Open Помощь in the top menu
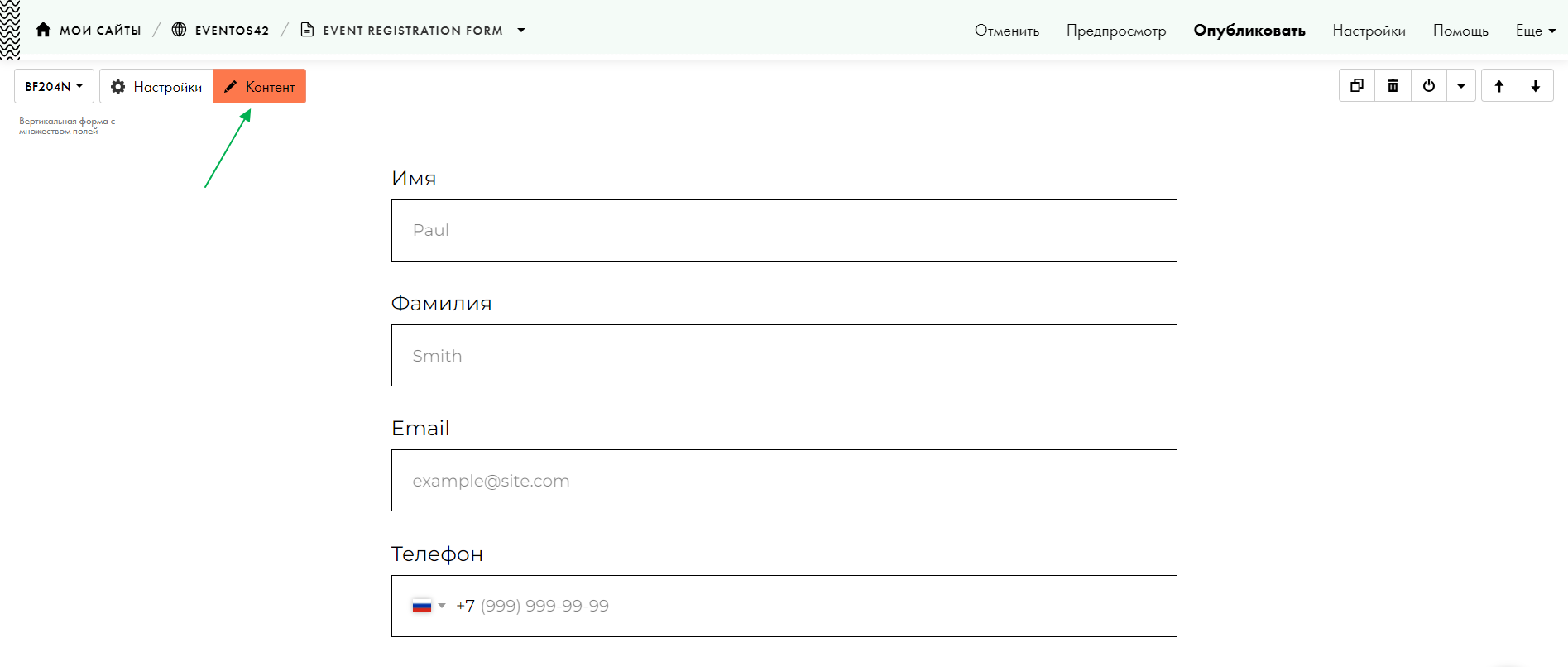Image resolution: width=1568 pixels, height=667 pixels. (1460, 31)
